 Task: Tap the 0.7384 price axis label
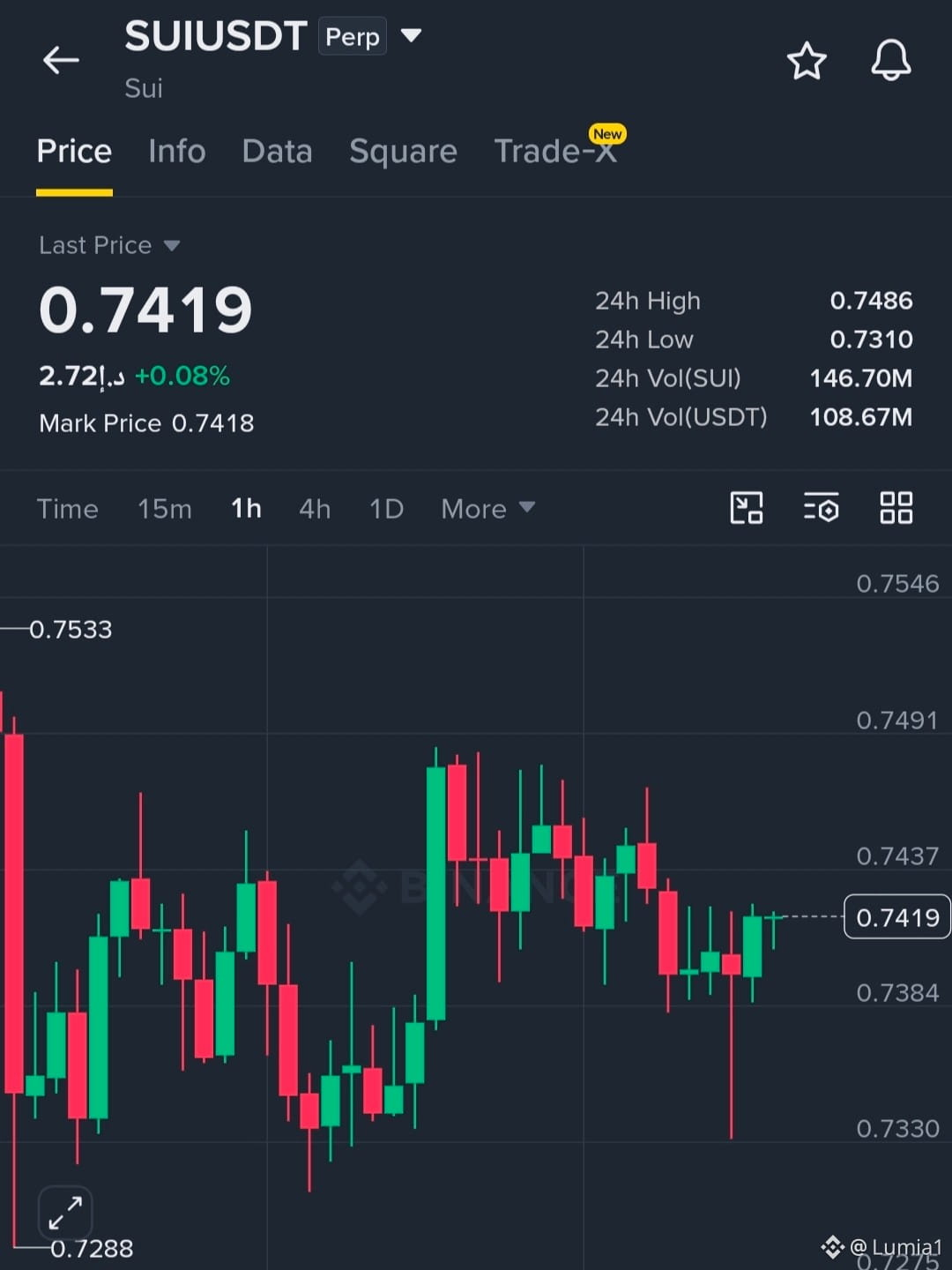pos(897,993)
